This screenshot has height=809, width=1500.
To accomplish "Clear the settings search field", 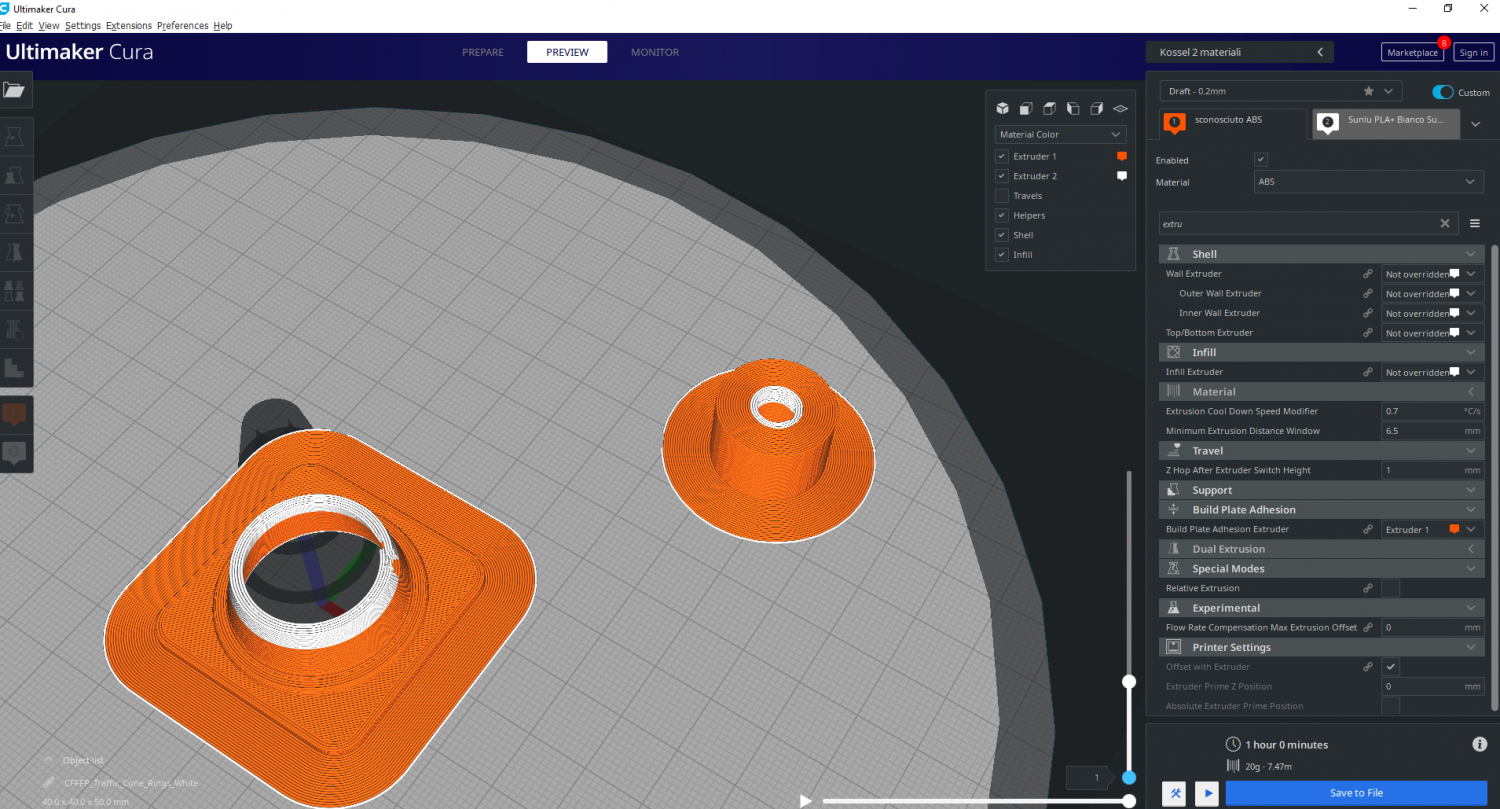I will coord(1445,224).
